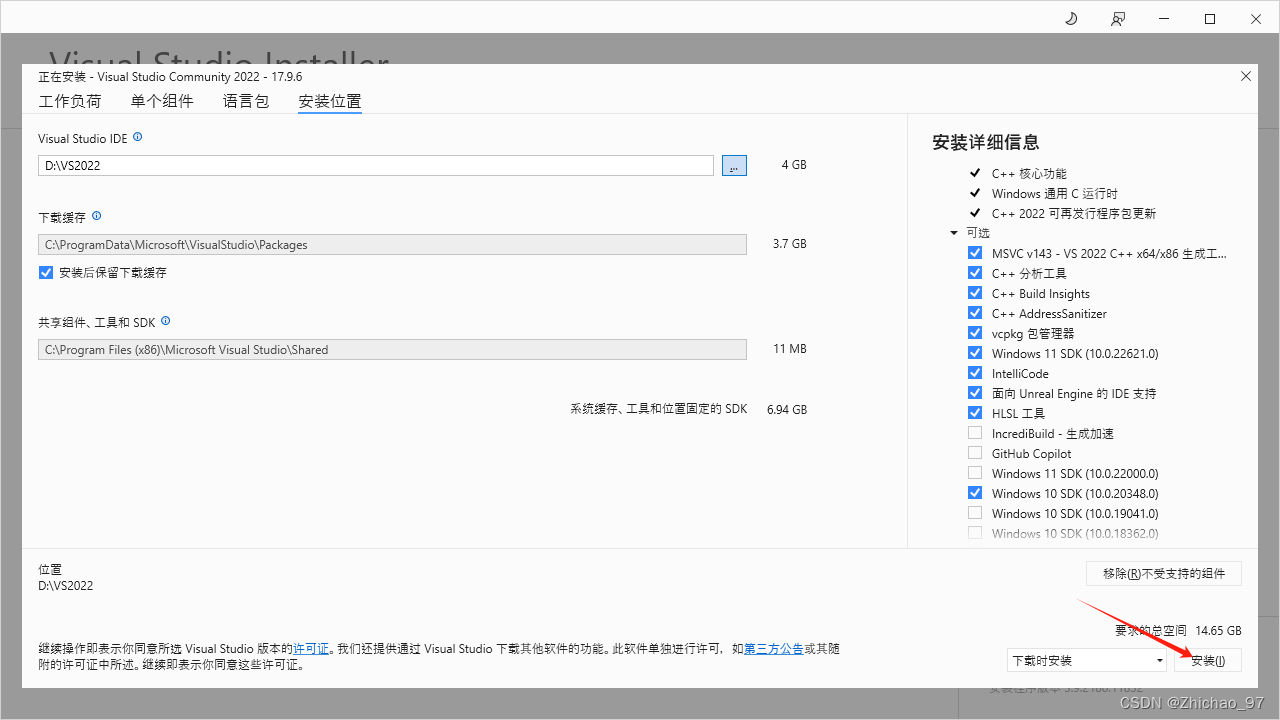Close the installation dialog with X
Screen dimensions: 1280x720
pos(1245,76)
